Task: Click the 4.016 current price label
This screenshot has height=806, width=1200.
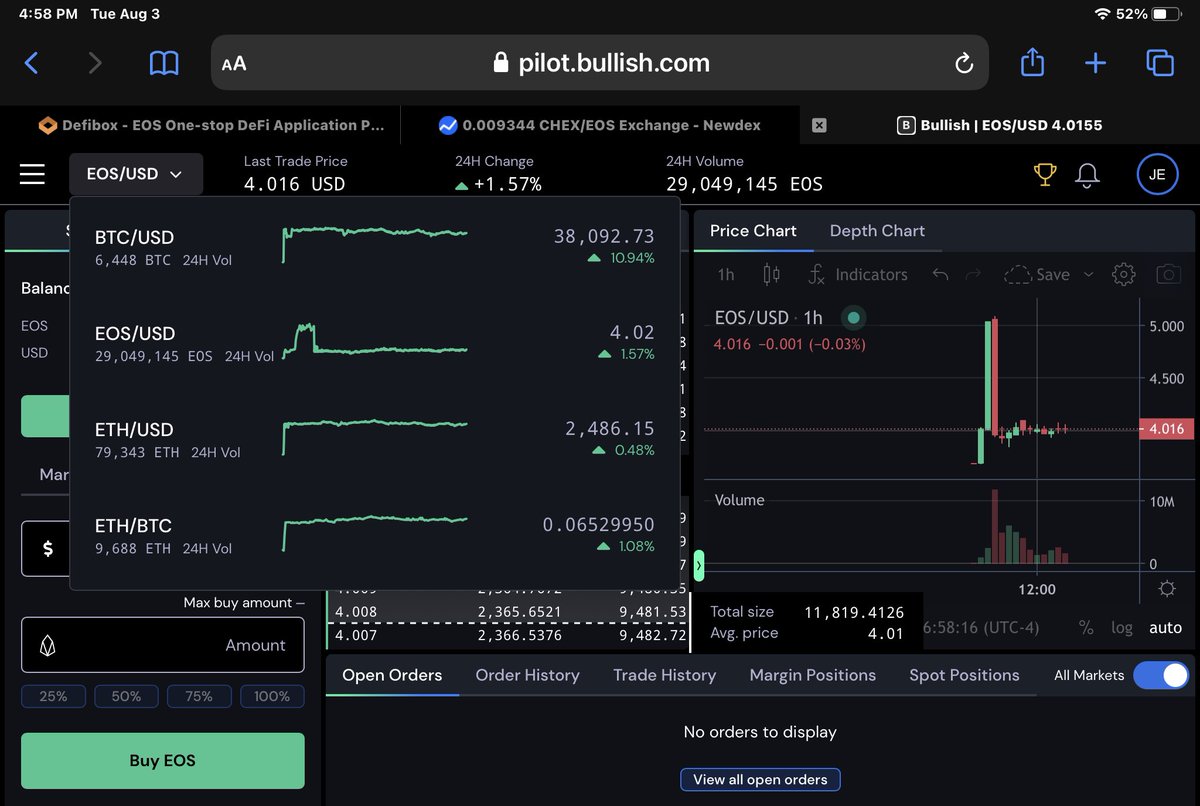Action: 1166,429
